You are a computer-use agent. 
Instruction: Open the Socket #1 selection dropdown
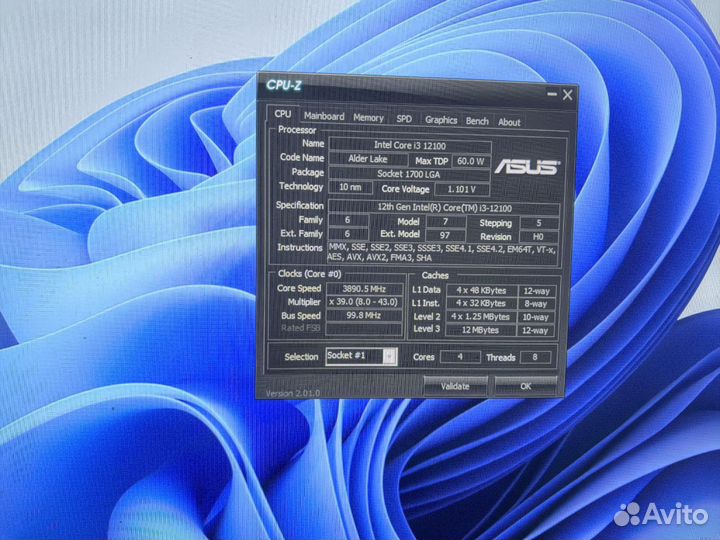pos(390,356)
